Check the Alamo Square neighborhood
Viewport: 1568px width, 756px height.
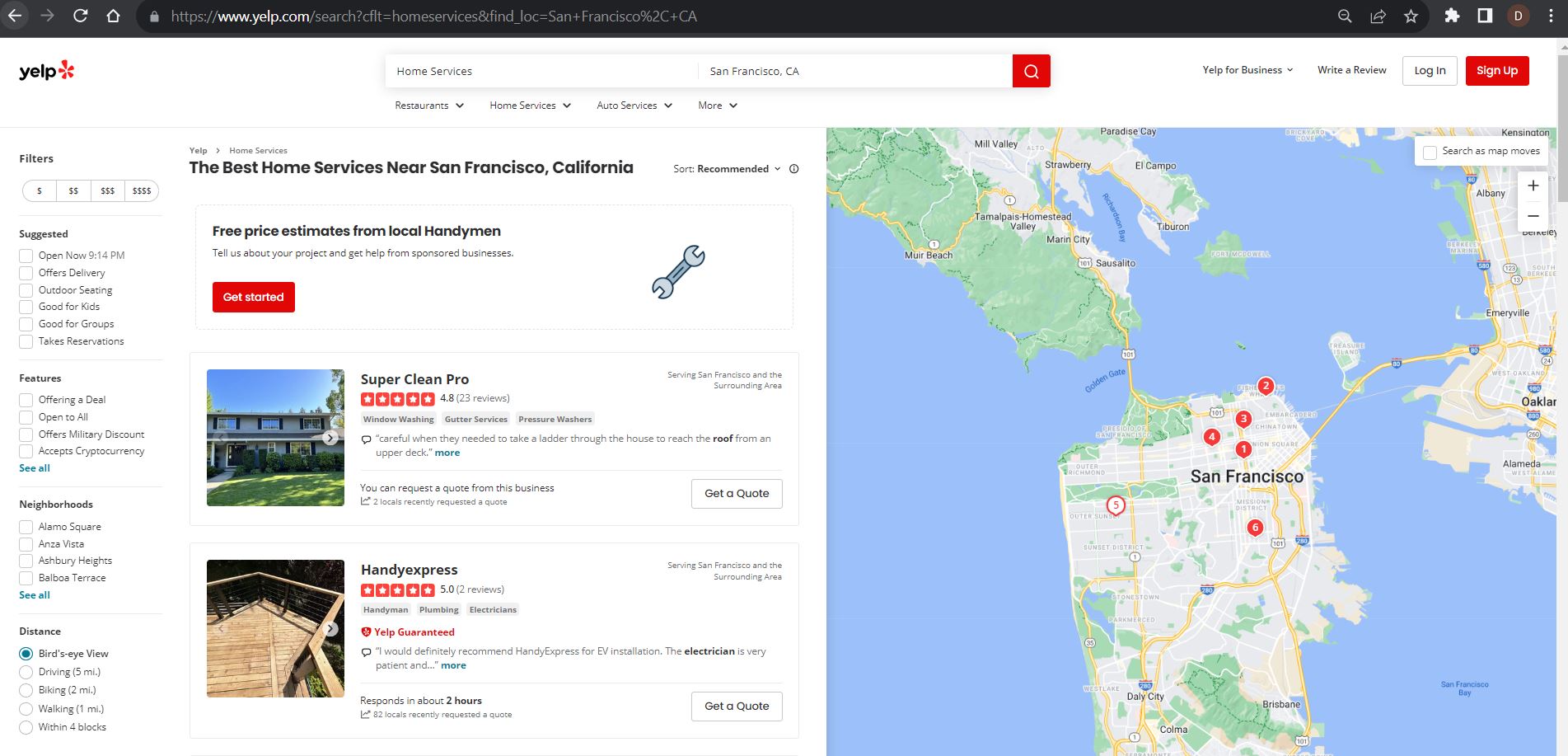[26, 527]
